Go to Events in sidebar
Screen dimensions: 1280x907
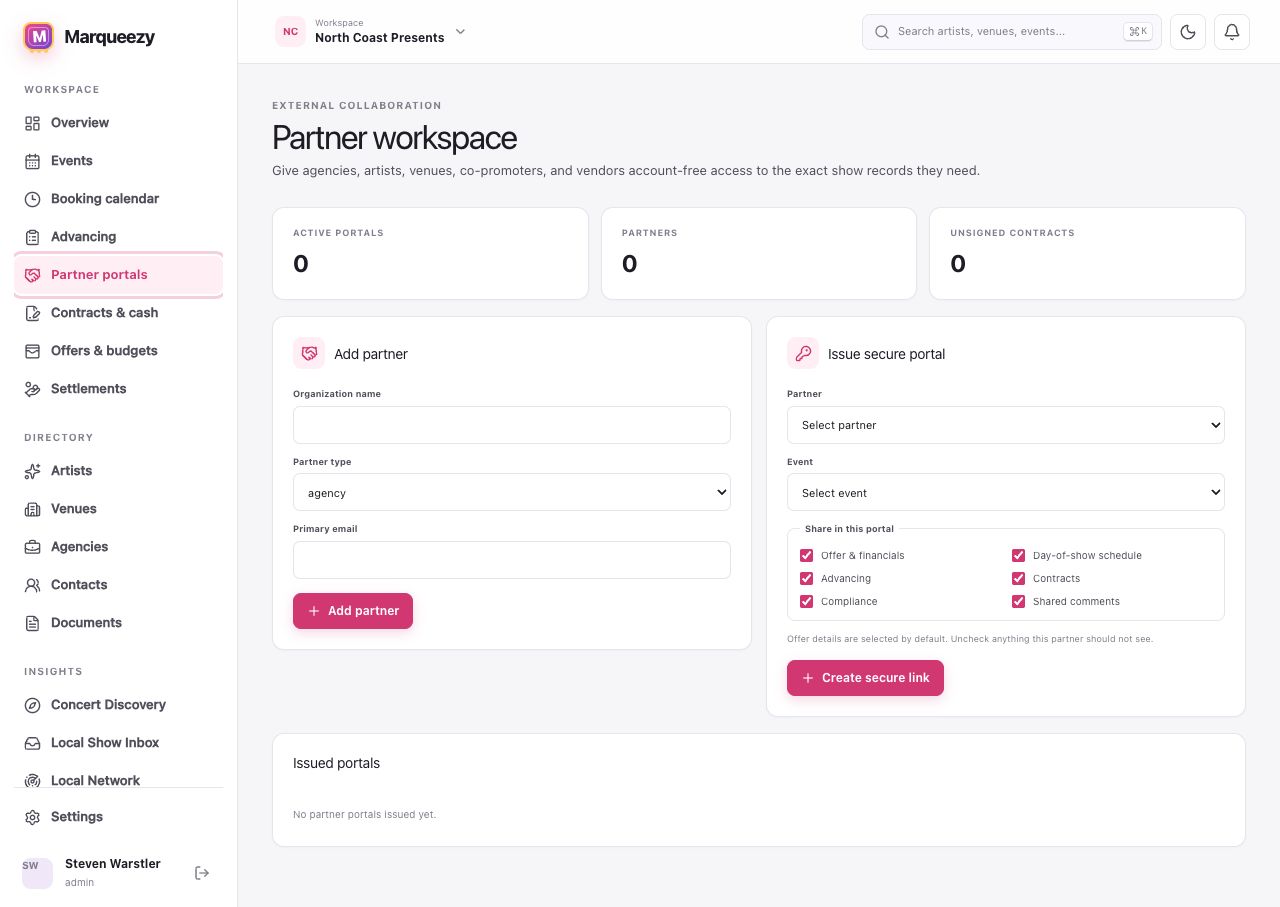118,161
